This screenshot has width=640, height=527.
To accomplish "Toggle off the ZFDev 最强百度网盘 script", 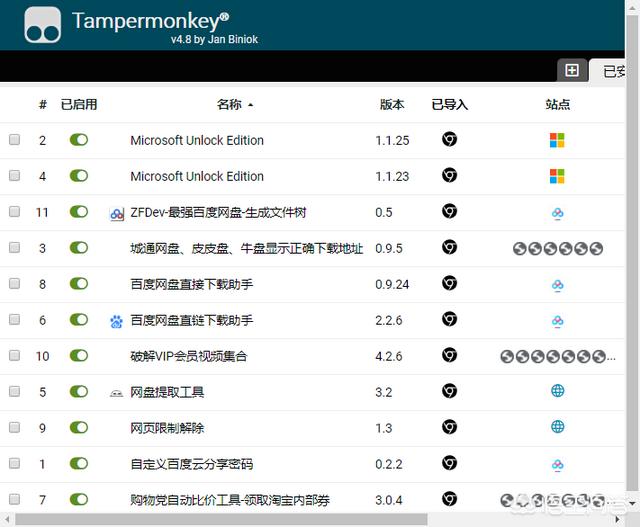I will [x=79, y=211].
